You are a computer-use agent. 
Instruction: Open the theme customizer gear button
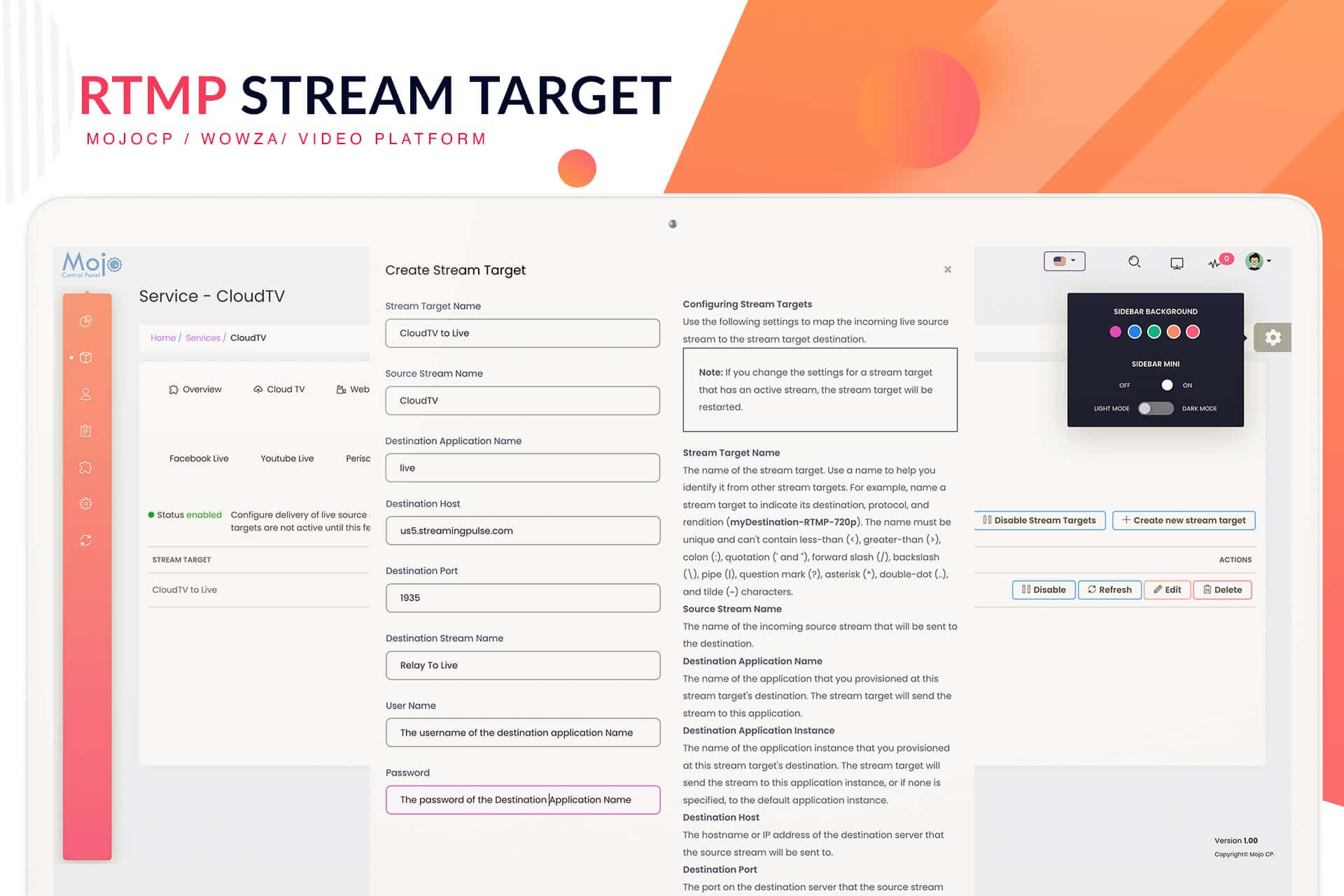coord(1273,337)
